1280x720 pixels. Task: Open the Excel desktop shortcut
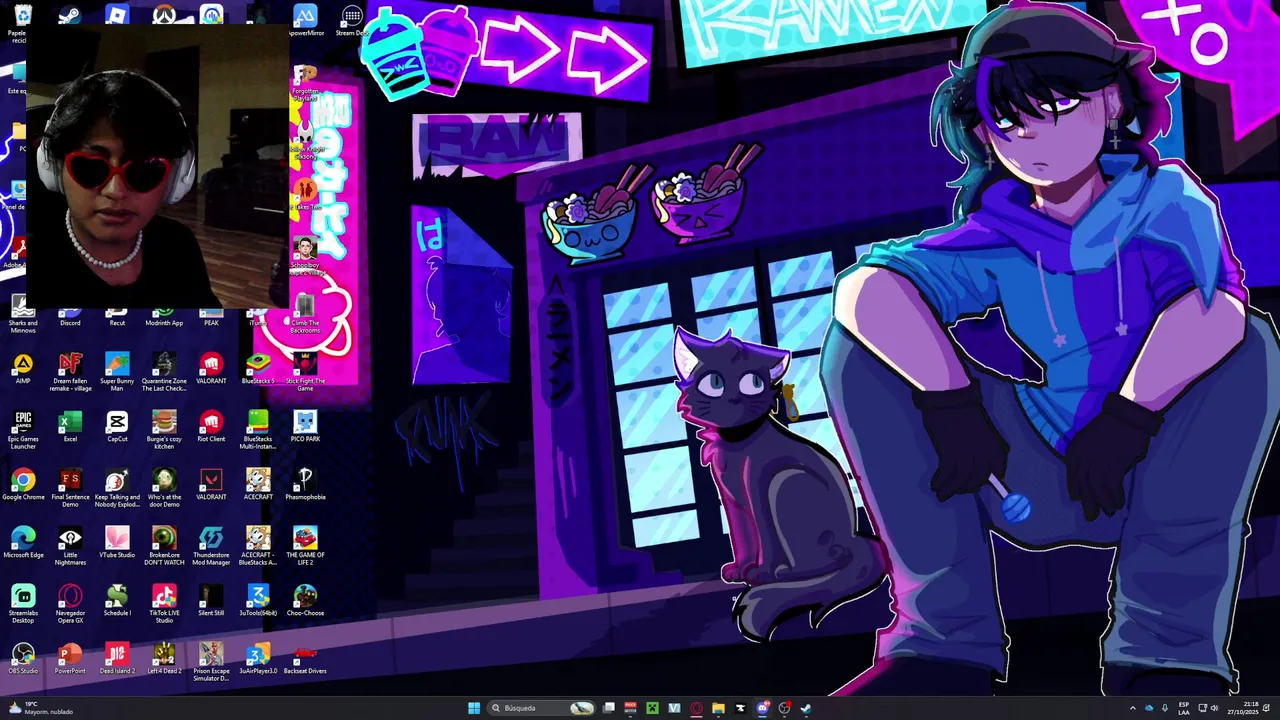point(70,426)
